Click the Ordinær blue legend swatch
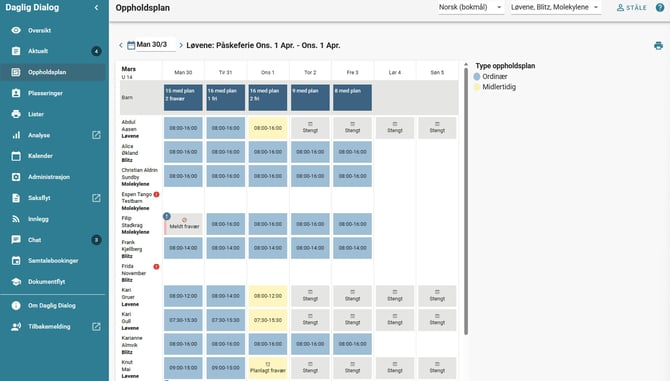This screenshot has height=381, width=670. tap(477, 77)
